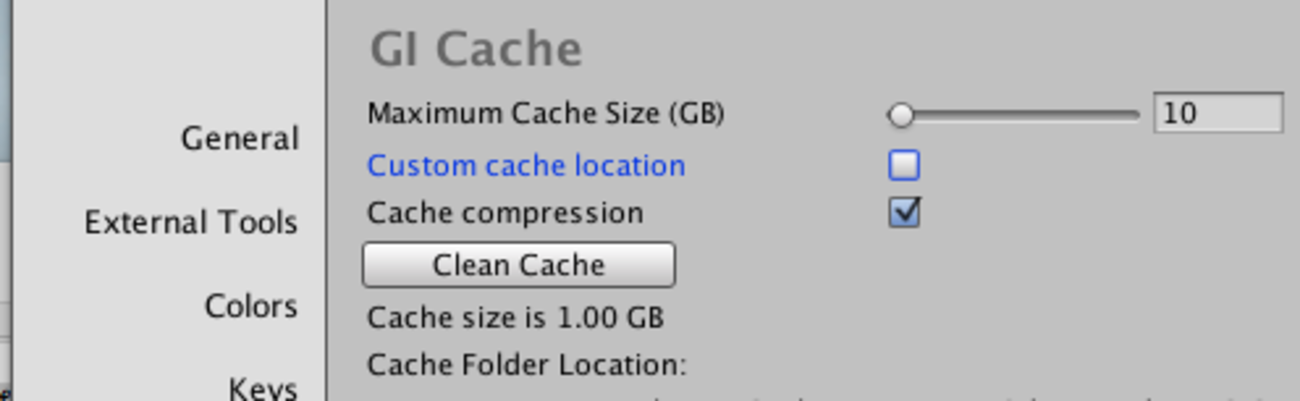Open the Colors preferences section
The width and height of the screenshot is (1300, 401).
251,306
